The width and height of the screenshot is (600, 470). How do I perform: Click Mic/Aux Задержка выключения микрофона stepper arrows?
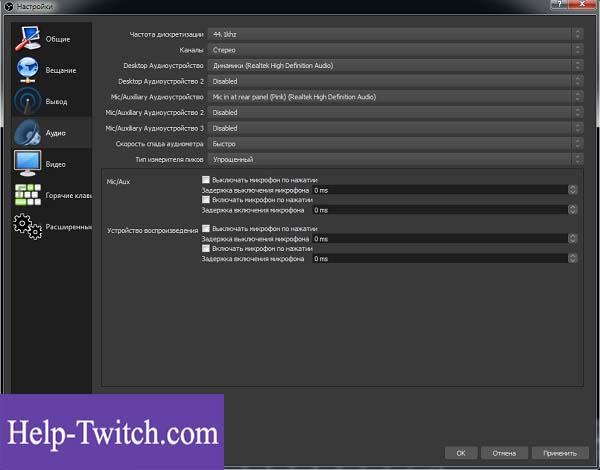point(572,190)
